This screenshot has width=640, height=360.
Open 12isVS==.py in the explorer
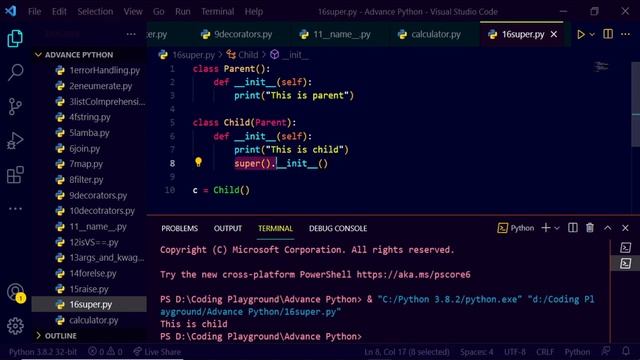(x=89, y=242)
